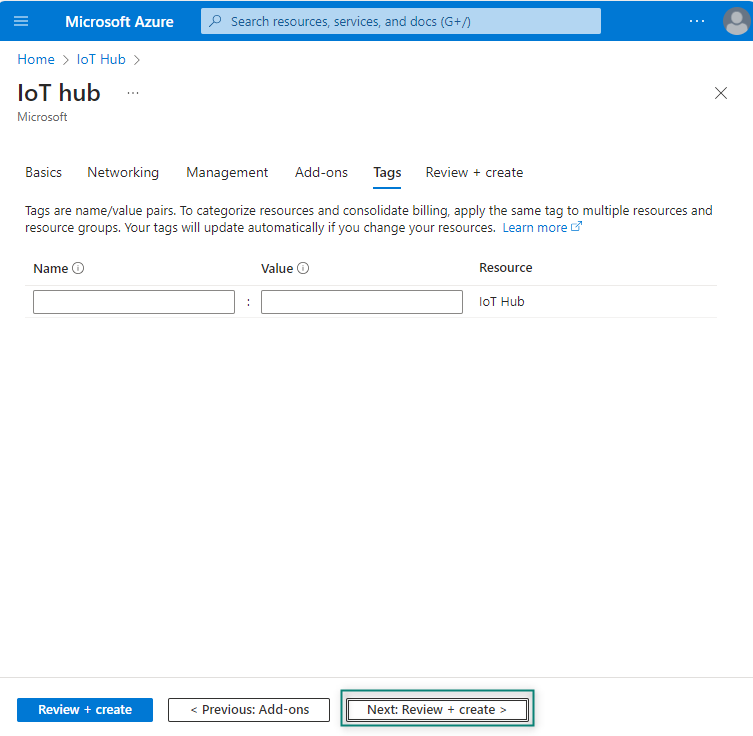Click the search magnifier icon

click(x=215, y=21)
